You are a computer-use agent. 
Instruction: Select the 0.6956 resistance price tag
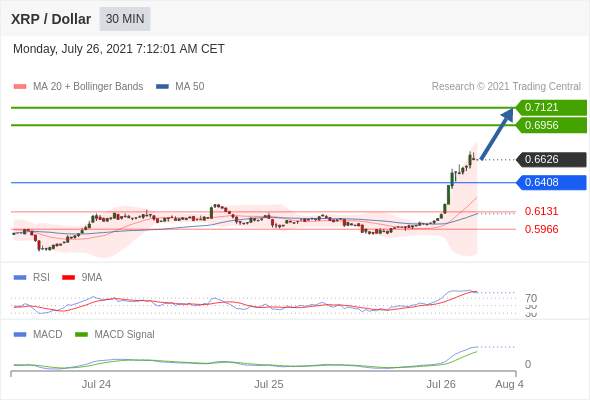pyautogui.click(x=551, y=125)
